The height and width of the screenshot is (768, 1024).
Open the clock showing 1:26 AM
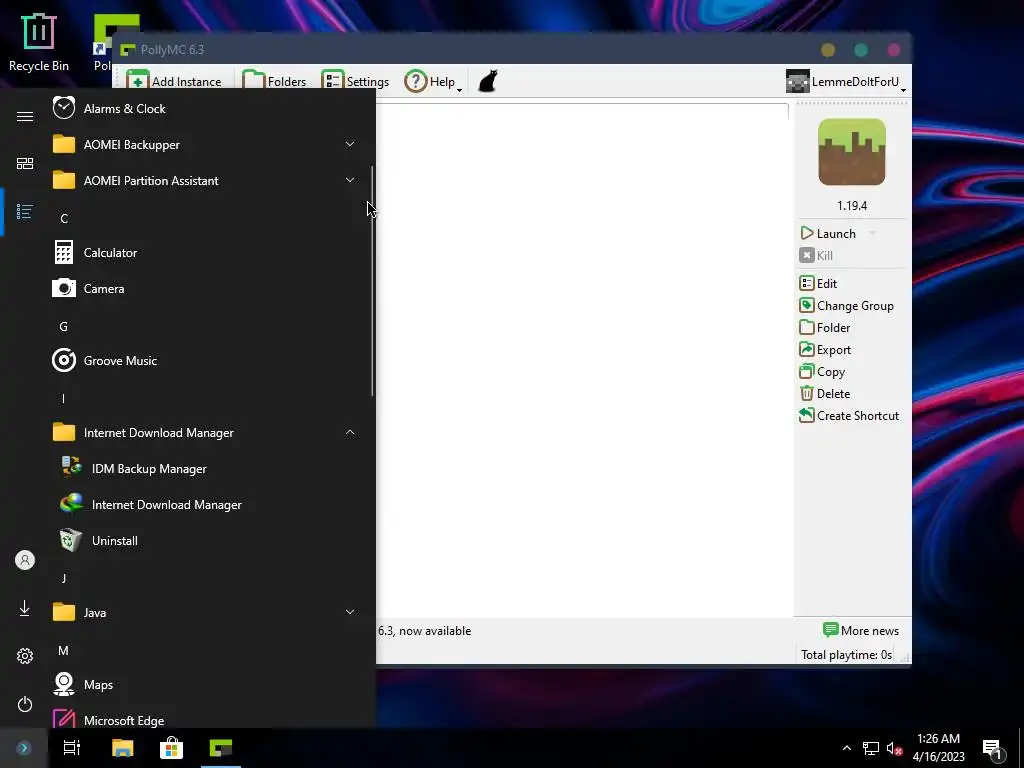(x=938, y=748)
